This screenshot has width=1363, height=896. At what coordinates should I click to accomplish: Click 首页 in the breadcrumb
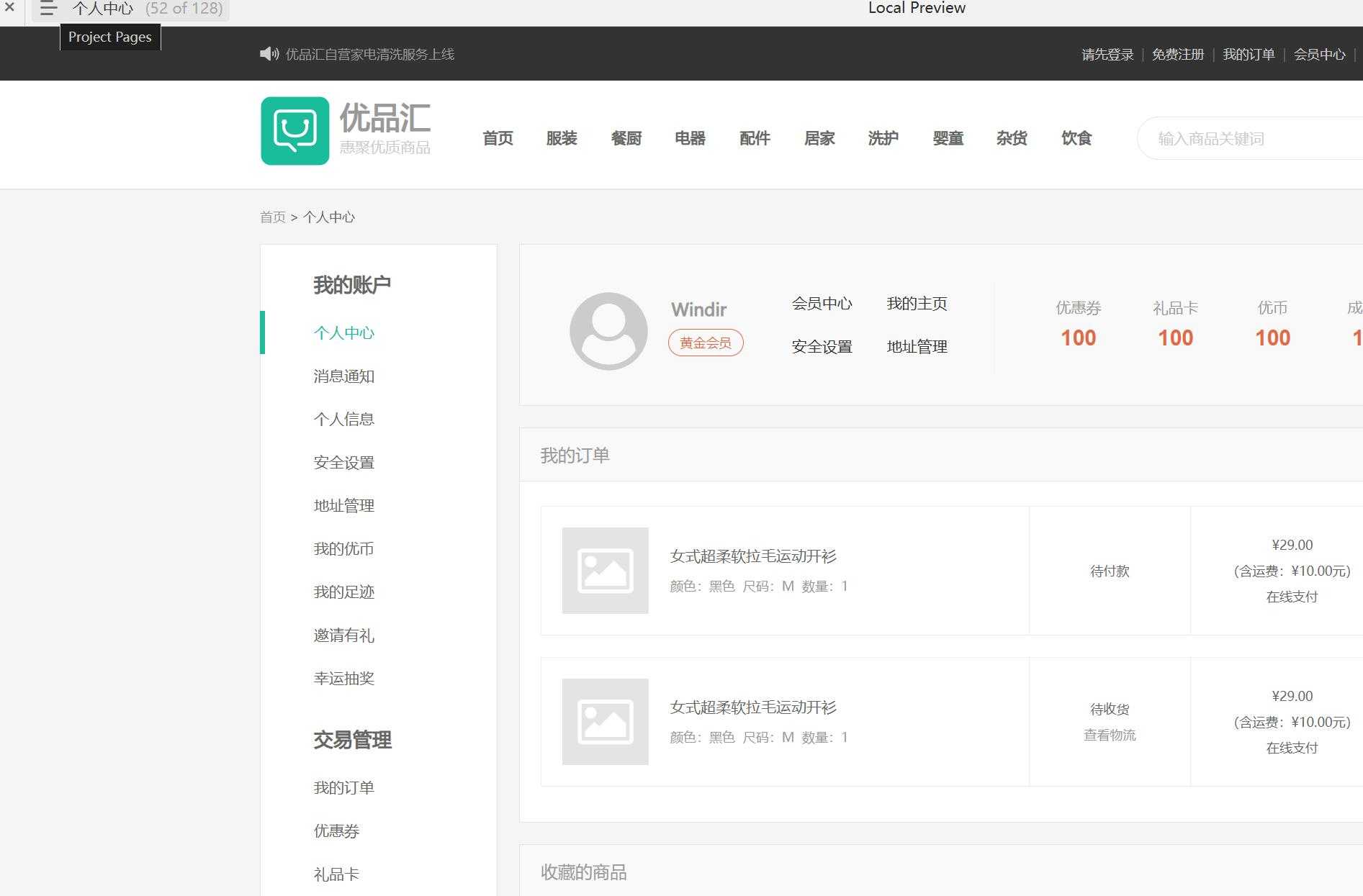point(273,217)
